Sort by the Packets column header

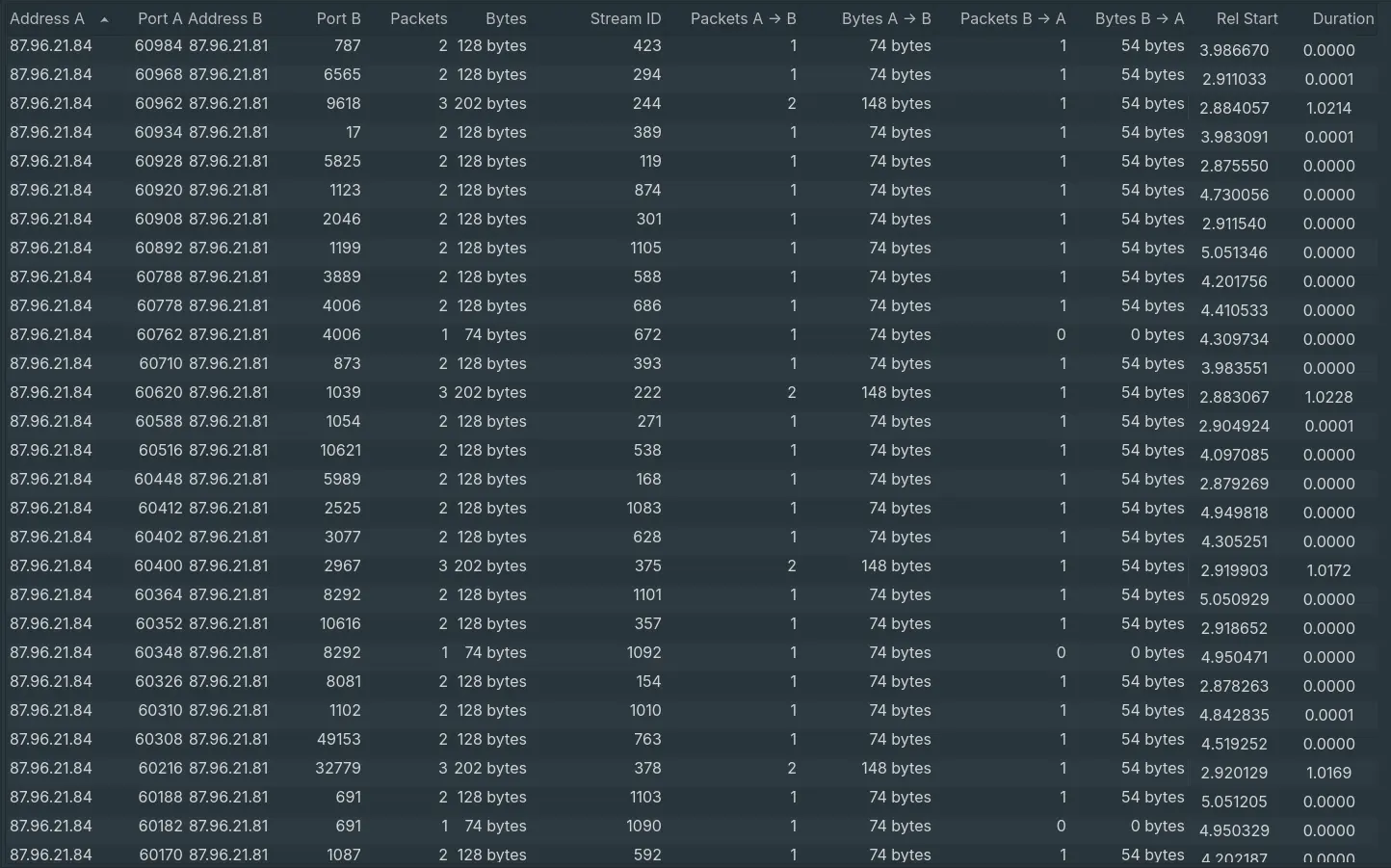418,18
